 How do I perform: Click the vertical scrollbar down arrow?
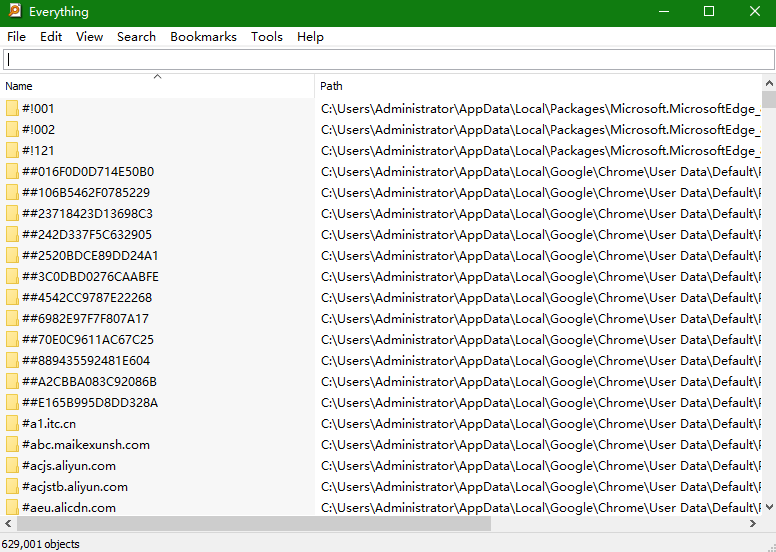(769, 507)
